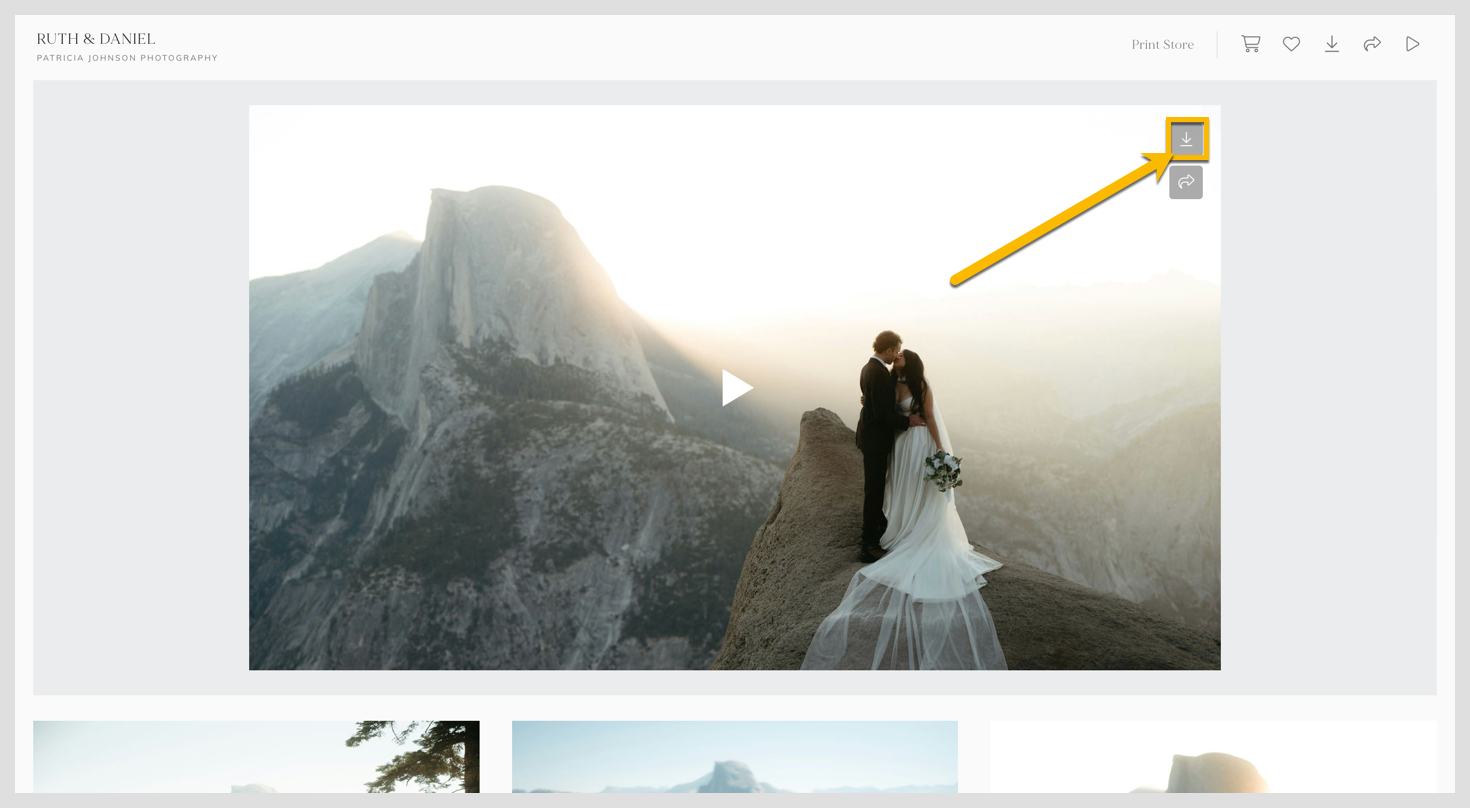Play the wedding video
Screen dimensions: 1470x808
tap(737, 388)
